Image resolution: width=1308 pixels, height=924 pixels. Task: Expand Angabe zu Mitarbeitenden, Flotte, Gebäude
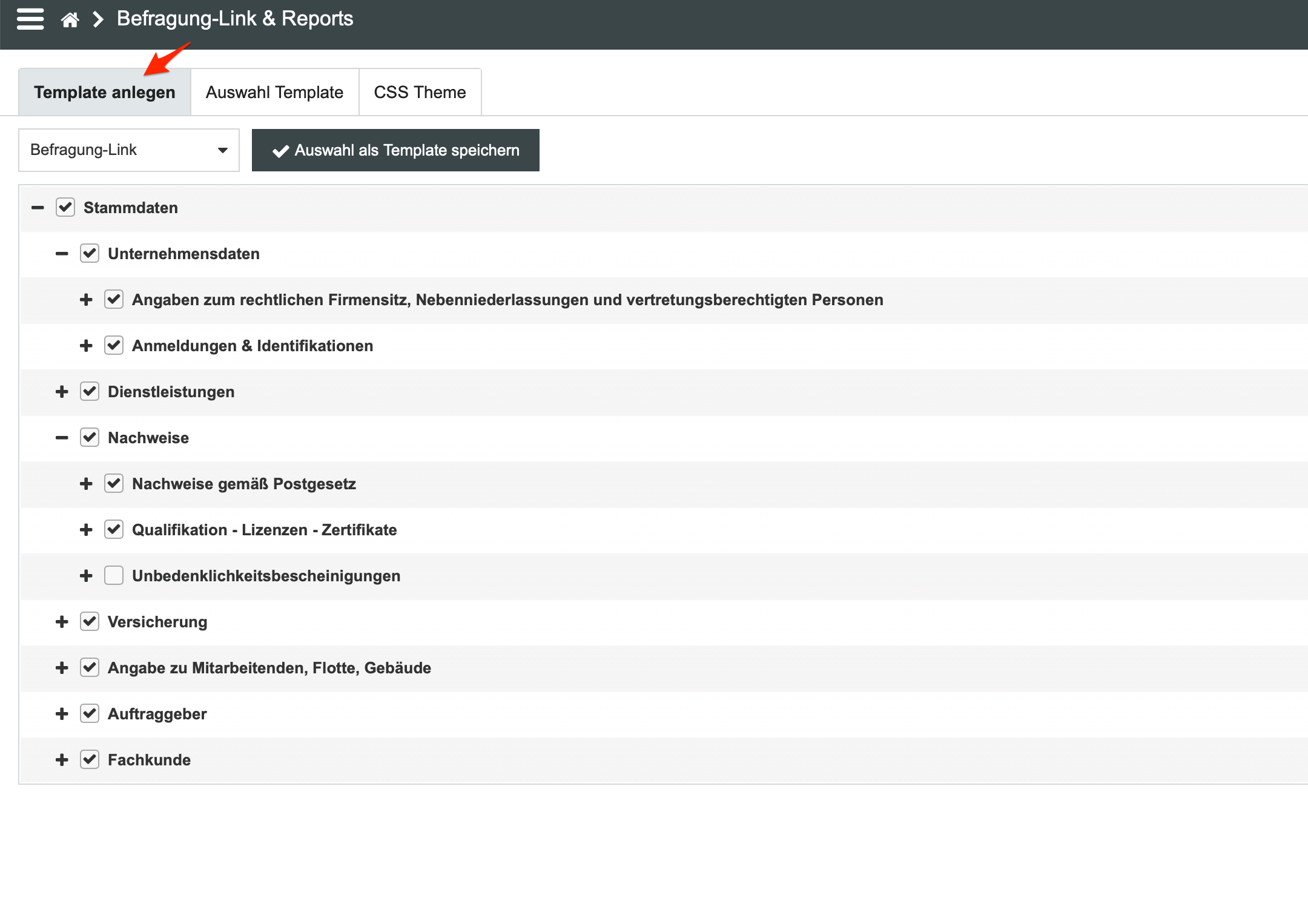62,668
